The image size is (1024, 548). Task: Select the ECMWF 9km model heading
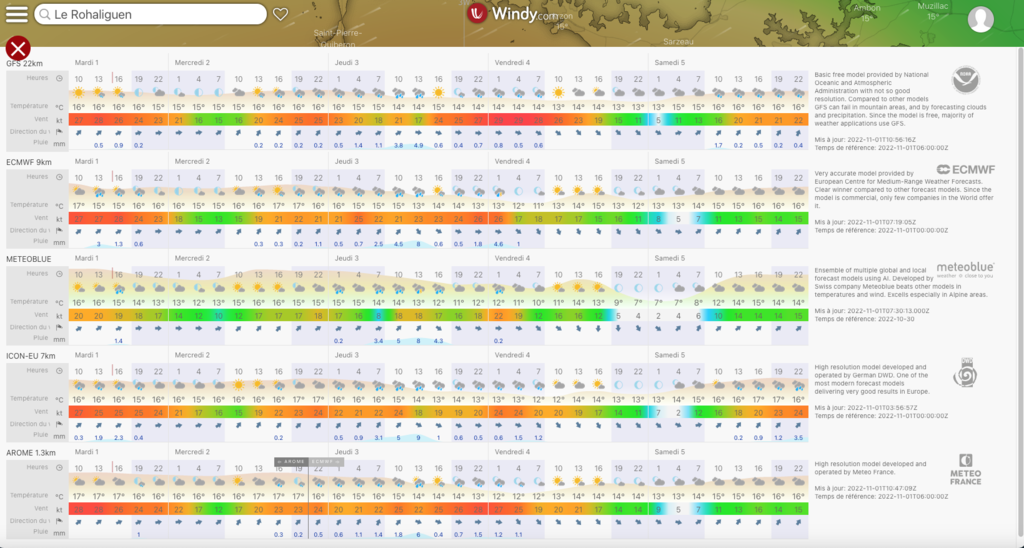click(x=29, y=162)
